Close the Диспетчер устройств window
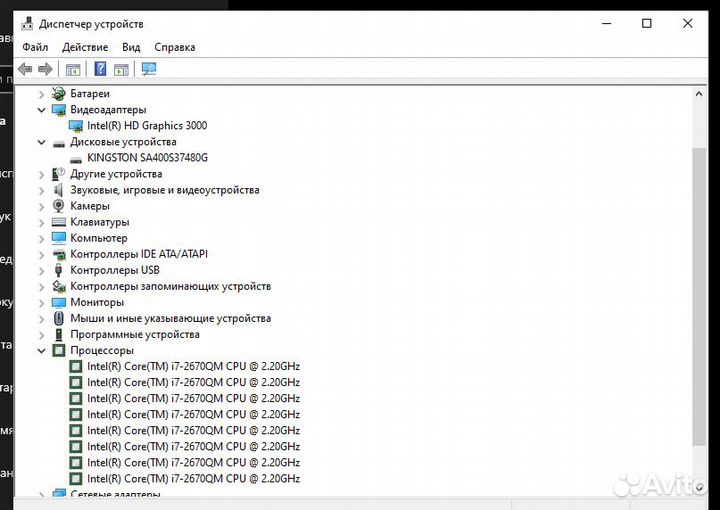 pos(687,23)
